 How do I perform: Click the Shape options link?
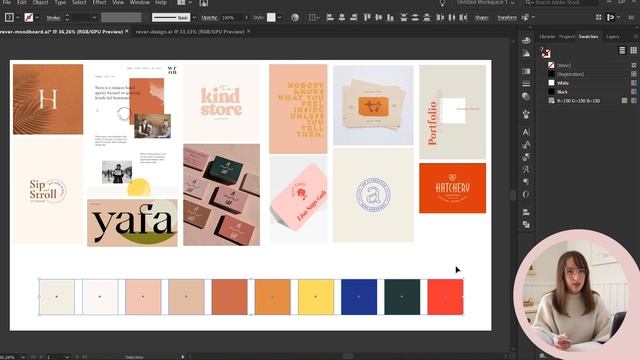coord(482,18)
